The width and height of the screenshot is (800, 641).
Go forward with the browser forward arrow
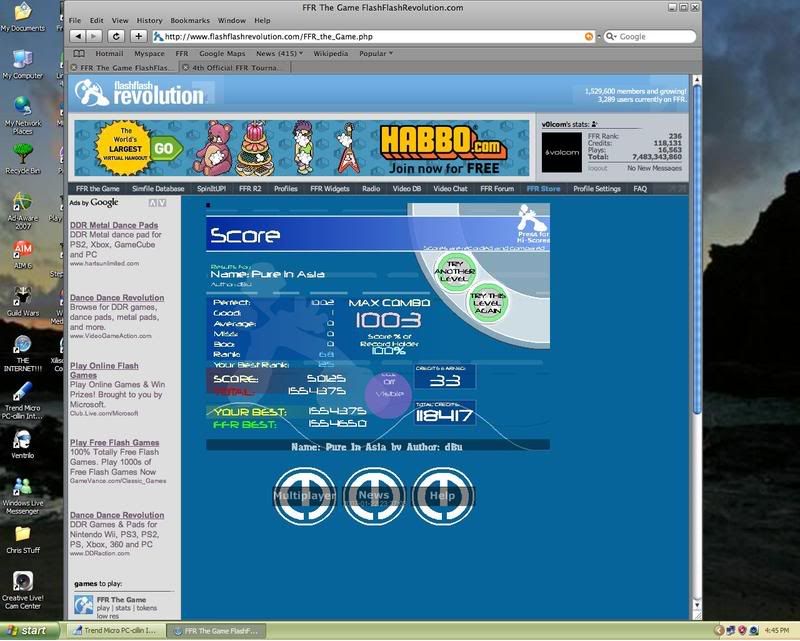[x=94, y=36]
